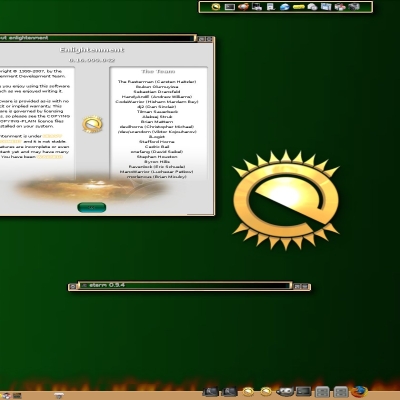Click the small dark icon beside the start icon
Screen dimensions: 400x400
pyautogui.click(x=17, y=396)
